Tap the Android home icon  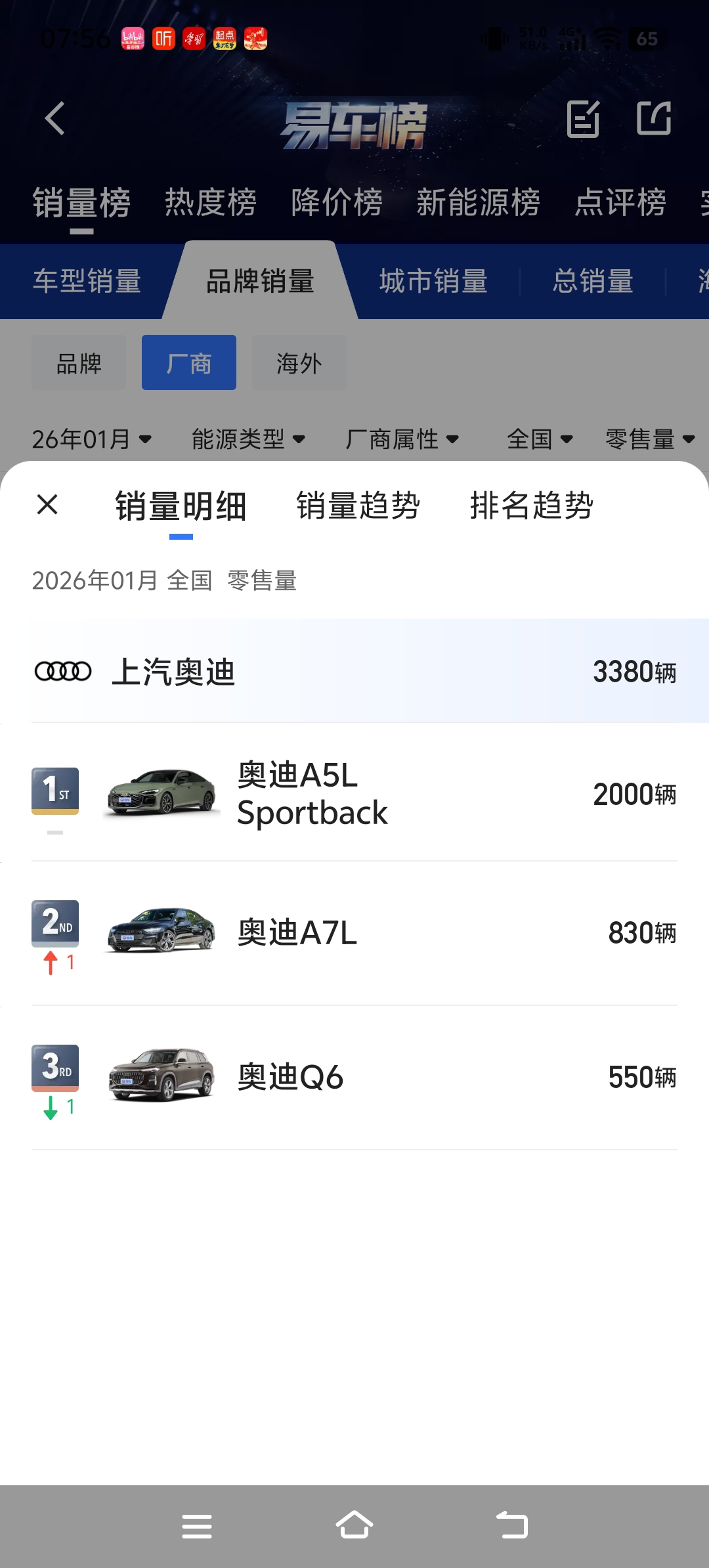click(354, 1526)
